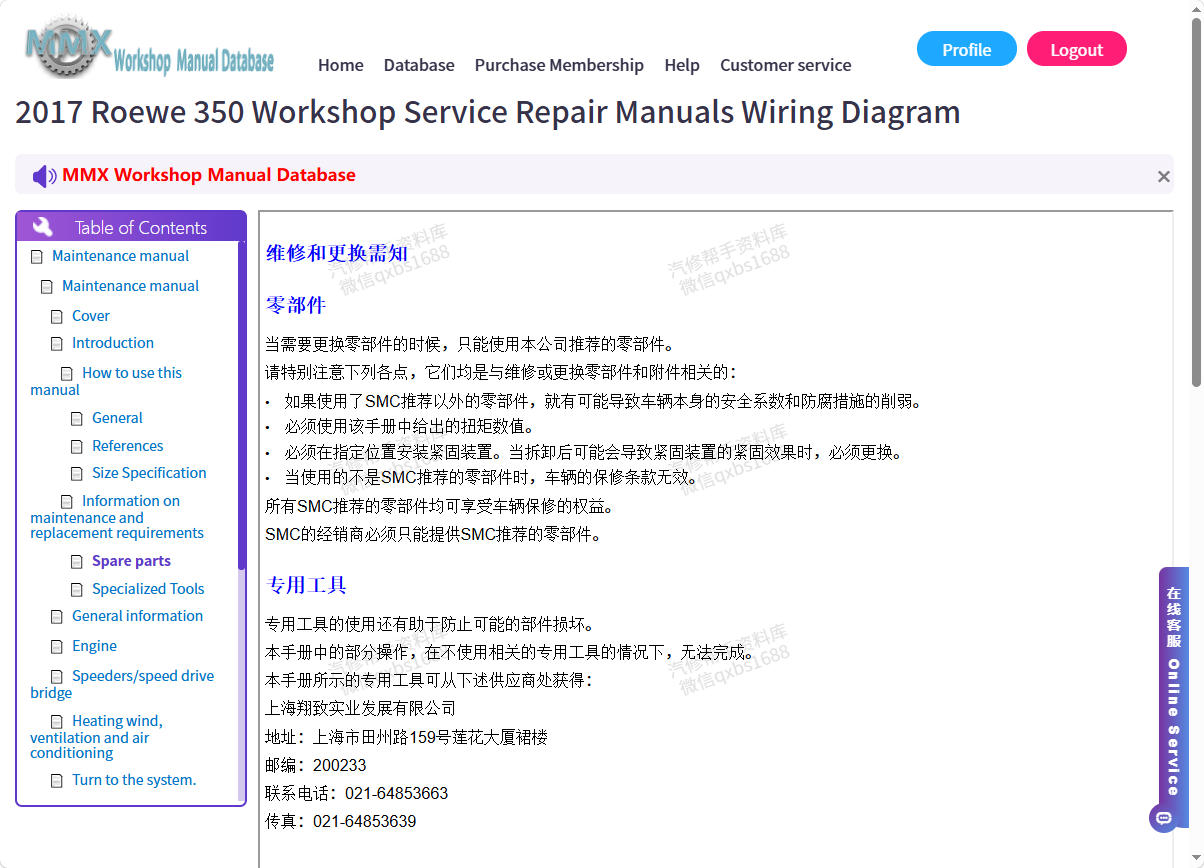This screenshot has width=1204, height=868.
Task: Click the document icon beside Information on maintenance
Action: click(x=67, y=502)
